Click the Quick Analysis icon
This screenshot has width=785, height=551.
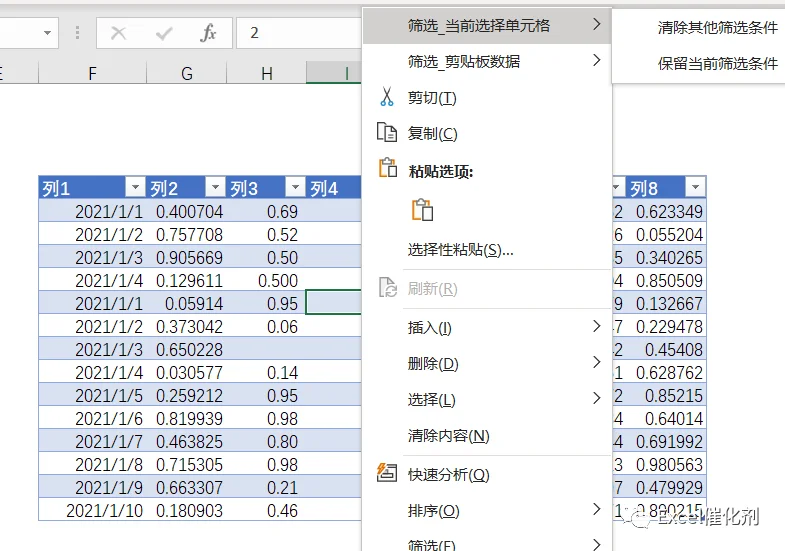386,473
